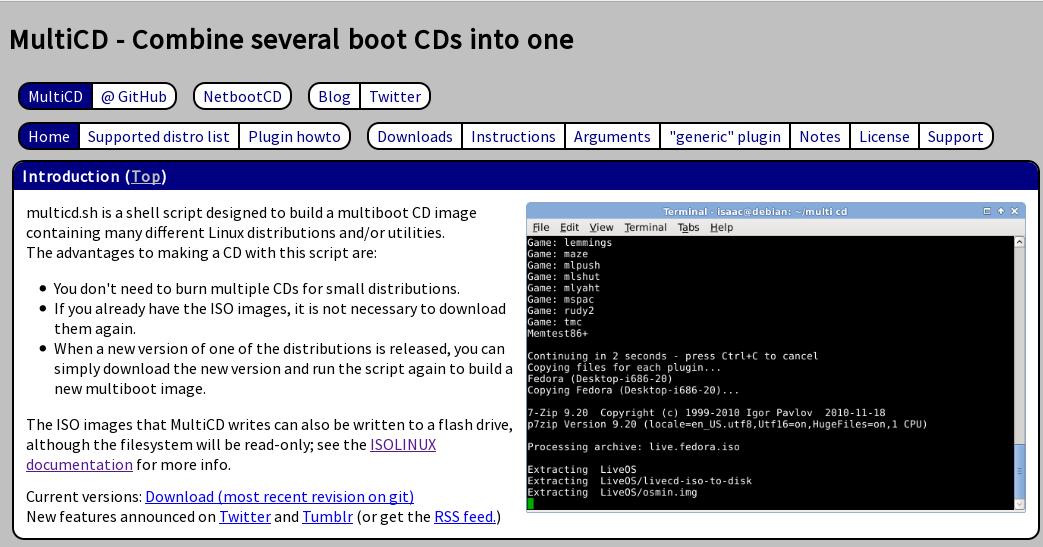The image size is (1043, 547).
Task: Jump to the "generic" plugin section
Action: pos(725,136)
